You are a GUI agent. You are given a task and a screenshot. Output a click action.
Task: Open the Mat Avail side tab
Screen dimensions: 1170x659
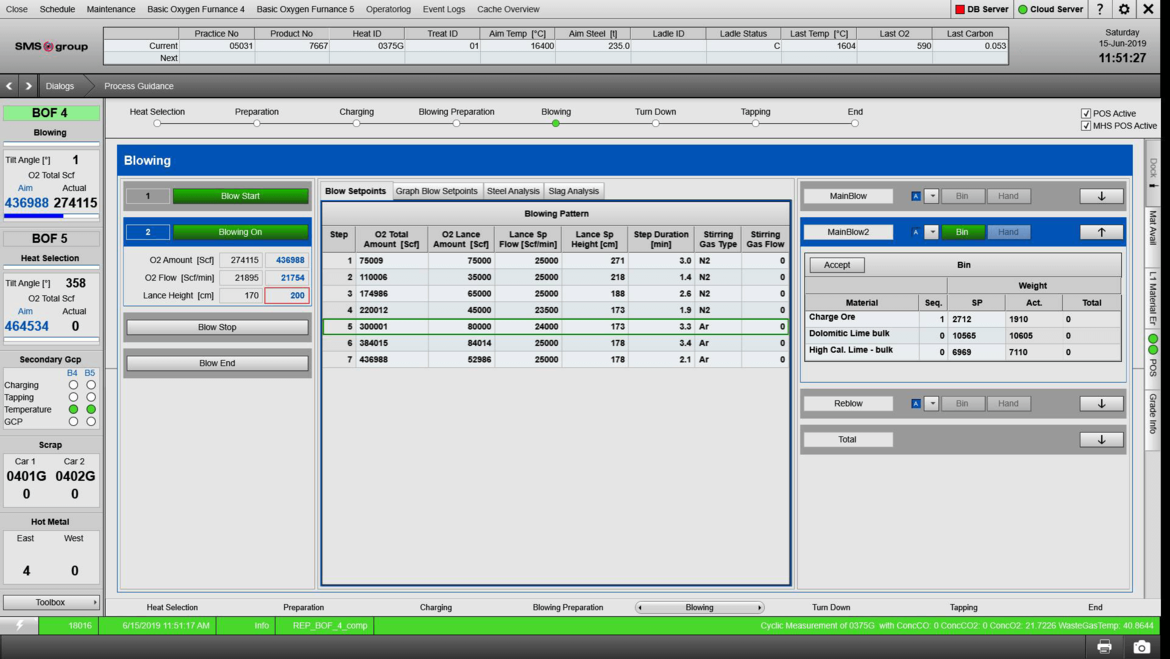(1153, 228)
